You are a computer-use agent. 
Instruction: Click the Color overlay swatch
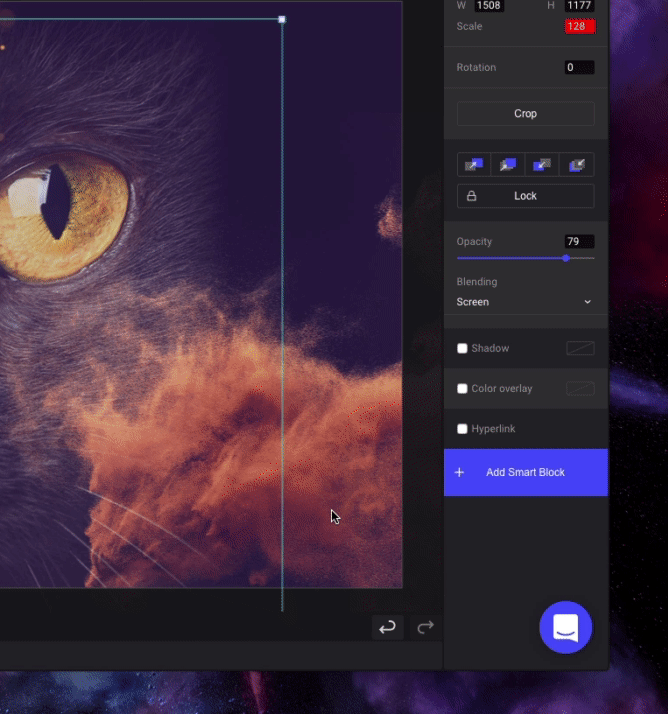580,388
